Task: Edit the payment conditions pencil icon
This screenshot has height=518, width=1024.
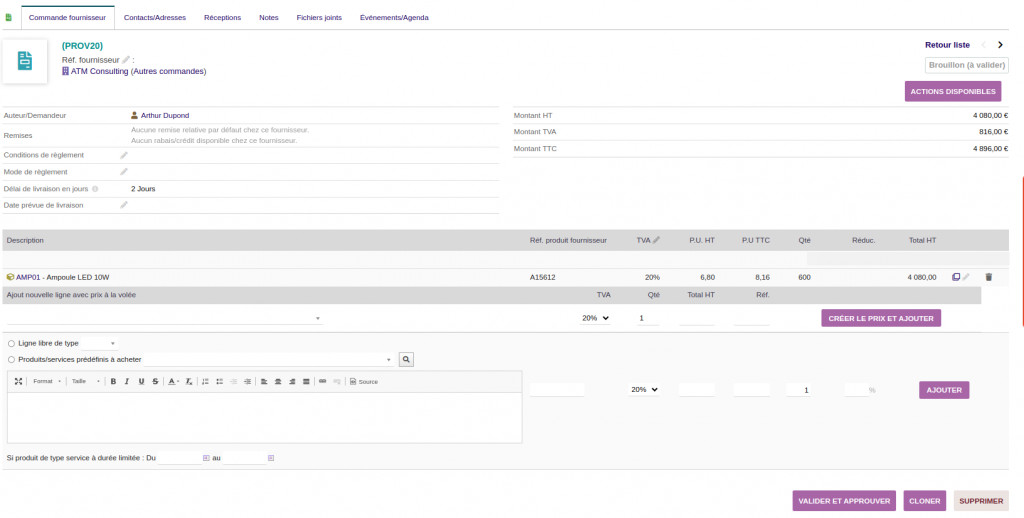Action: tap(124, 155)
